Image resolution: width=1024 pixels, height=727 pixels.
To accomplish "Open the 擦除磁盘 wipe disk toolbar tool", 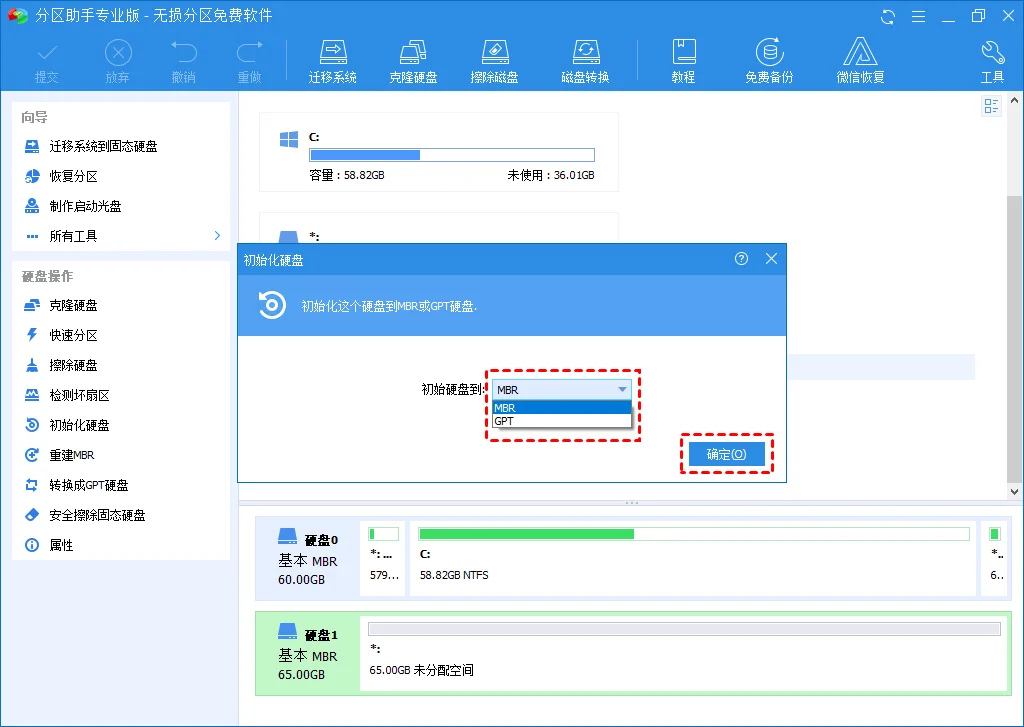I will coord(494,62).
